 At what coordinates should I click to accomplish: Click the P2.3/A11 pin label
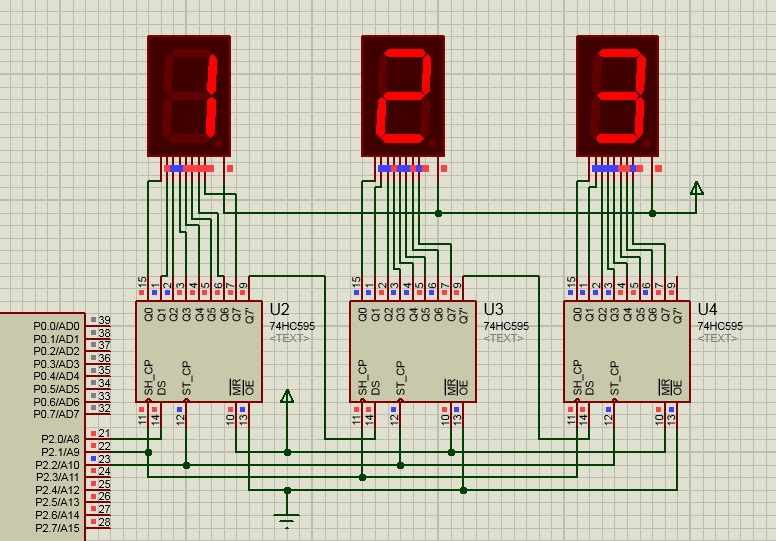pyautogui.click(x=57, y=477)
